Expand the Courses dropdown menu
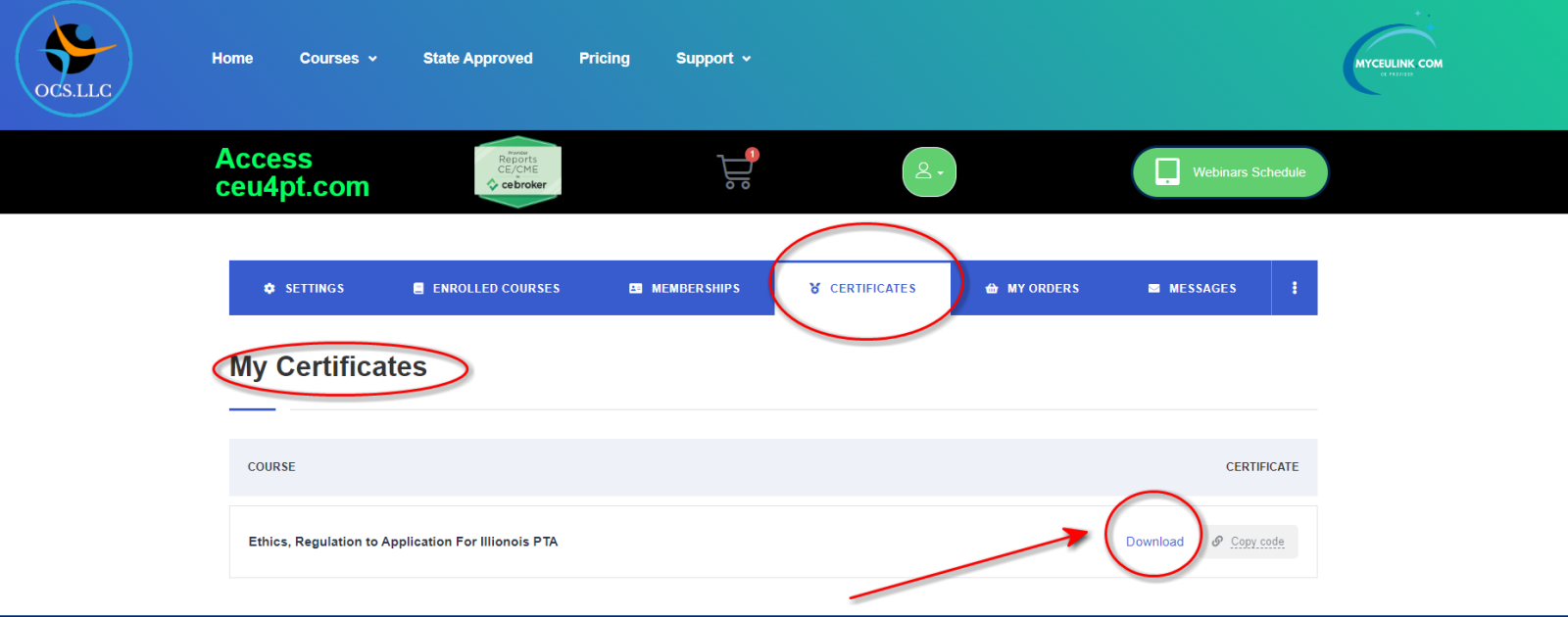Screen dimensions: 1568x617 (338, 59)
